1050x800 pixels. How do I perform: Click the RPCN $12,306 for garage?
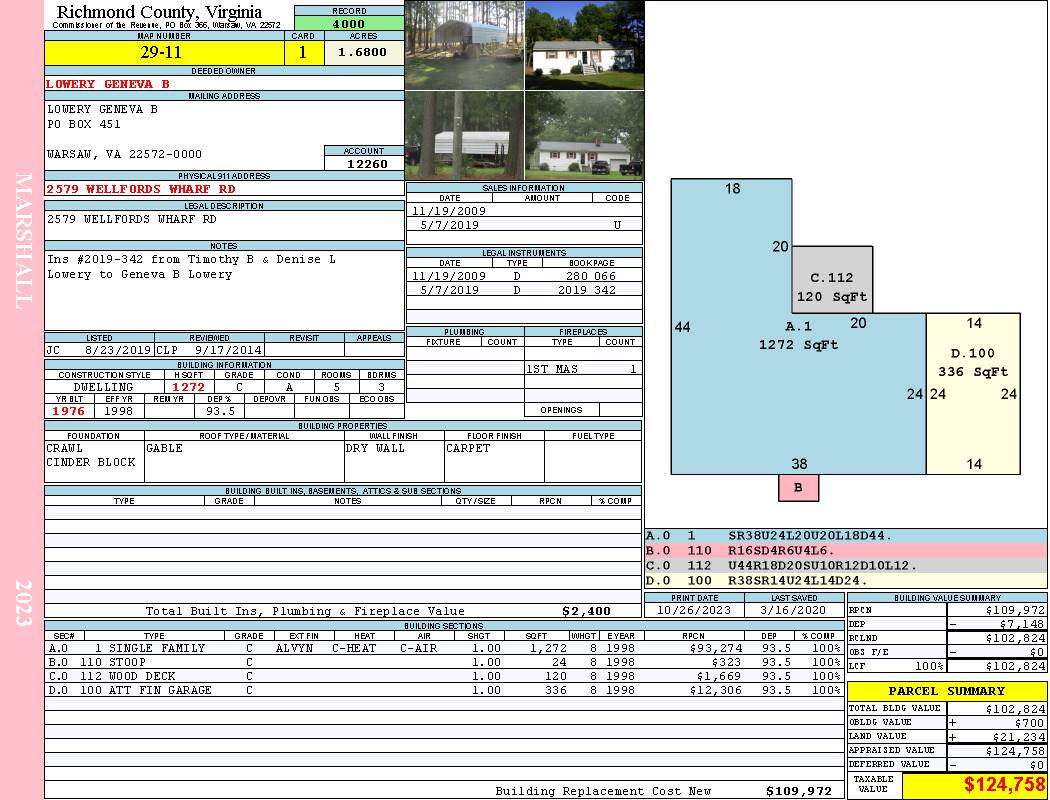[x=715, y=690]
